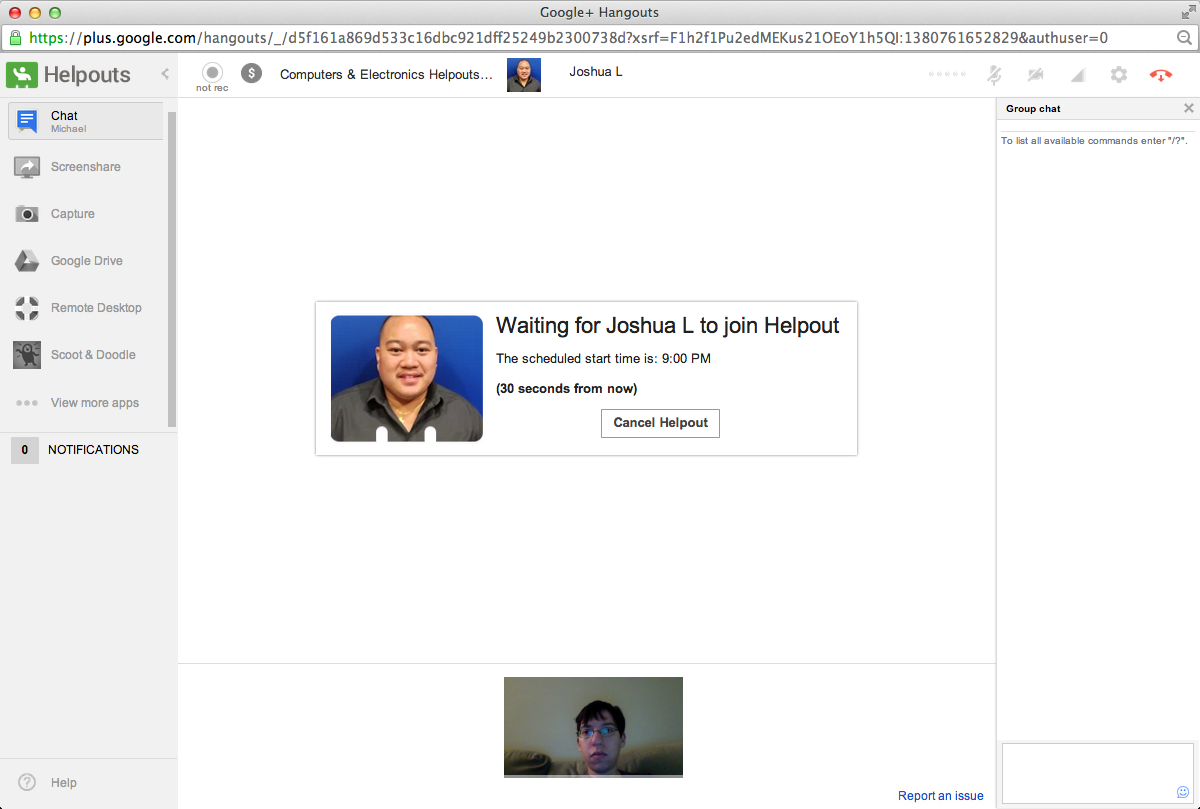1200x809 pixels.
Task: Open Scoot & Doodle app
Action: click(86, 355)
